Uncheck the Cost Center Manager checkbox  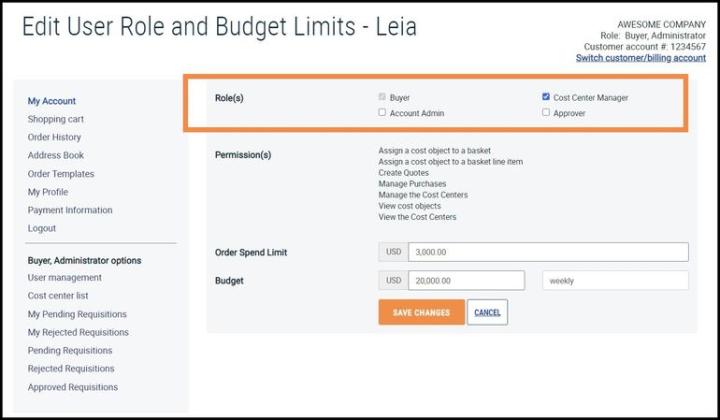(x=546, y=97)
